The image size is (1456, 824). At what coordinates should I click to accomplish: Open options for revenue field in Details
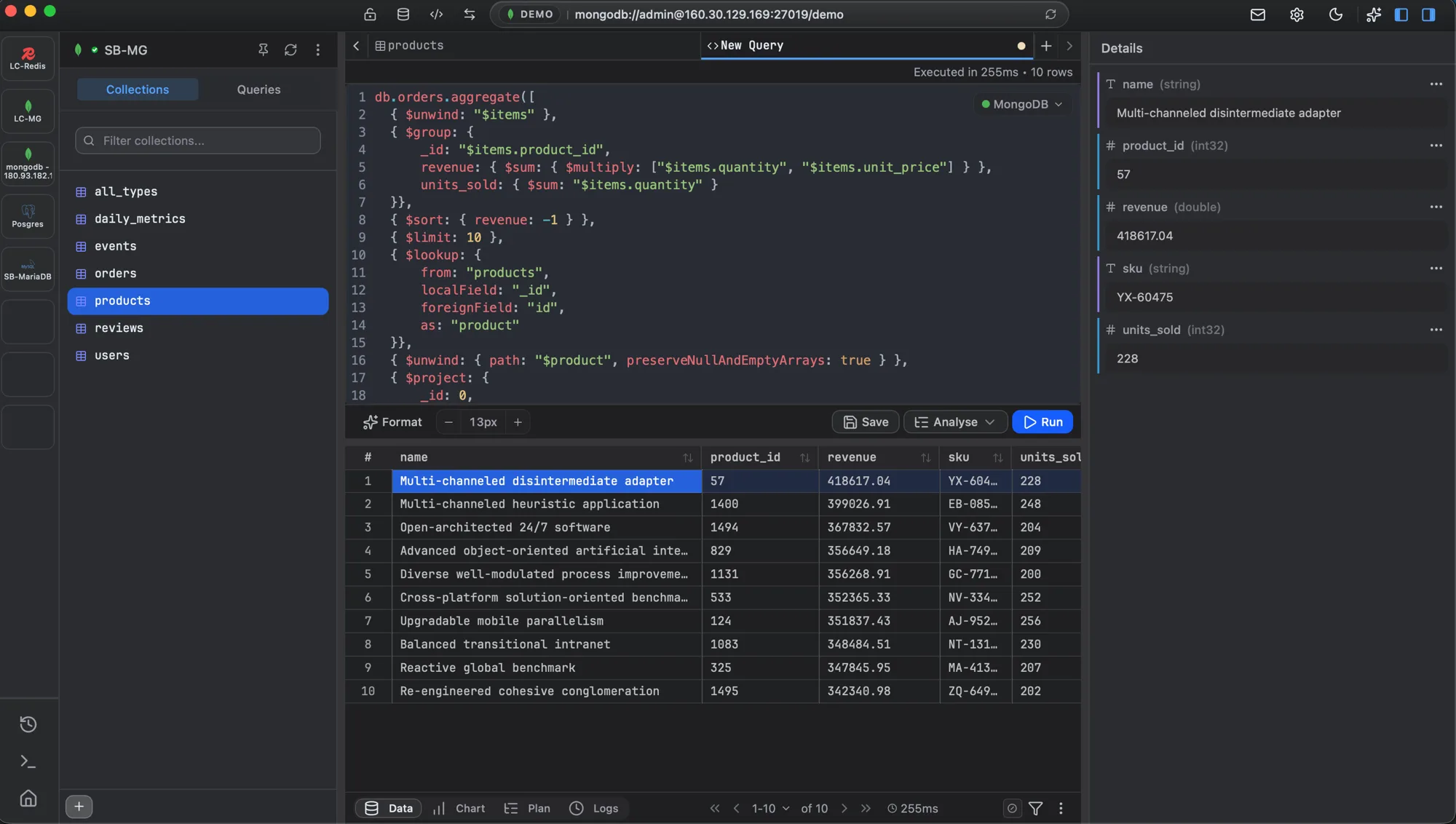[x=1436, y=207]
